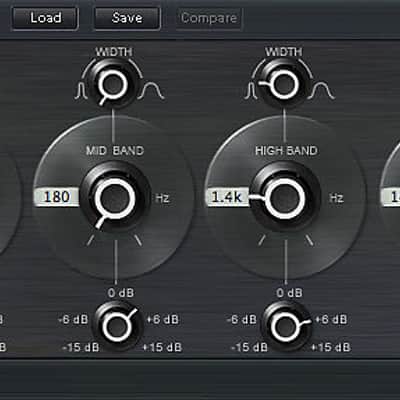Click the +15 dB label of High Band gain

pyautogui.click(x=331, y=347)
